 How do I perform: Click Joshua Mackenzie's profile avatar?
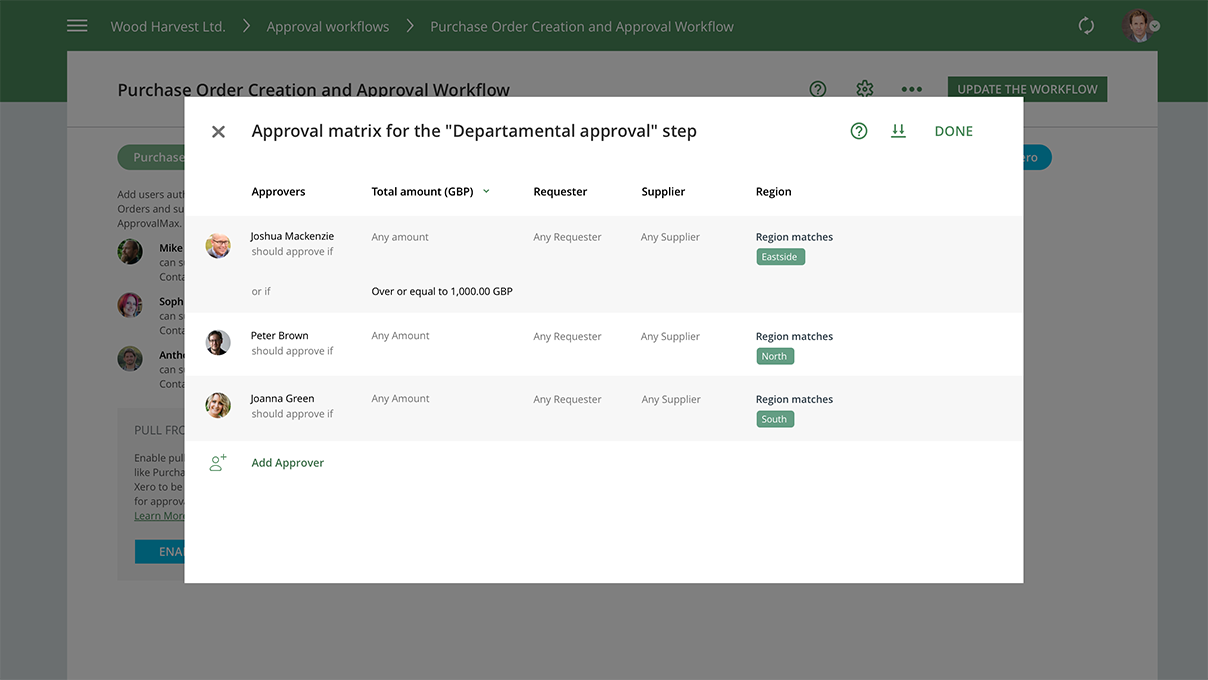218,243
